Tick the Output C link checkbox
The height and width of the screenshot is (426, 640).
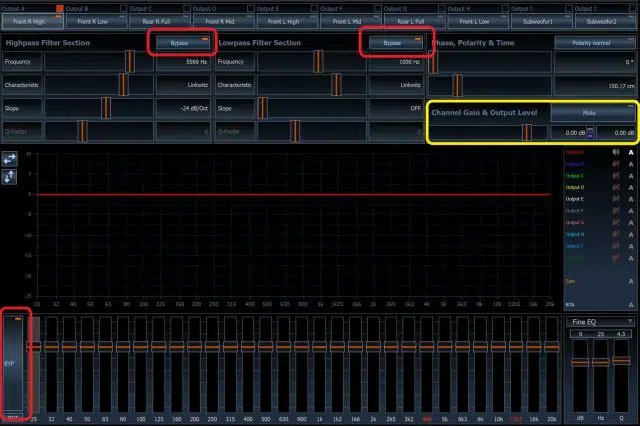(187, 9)
